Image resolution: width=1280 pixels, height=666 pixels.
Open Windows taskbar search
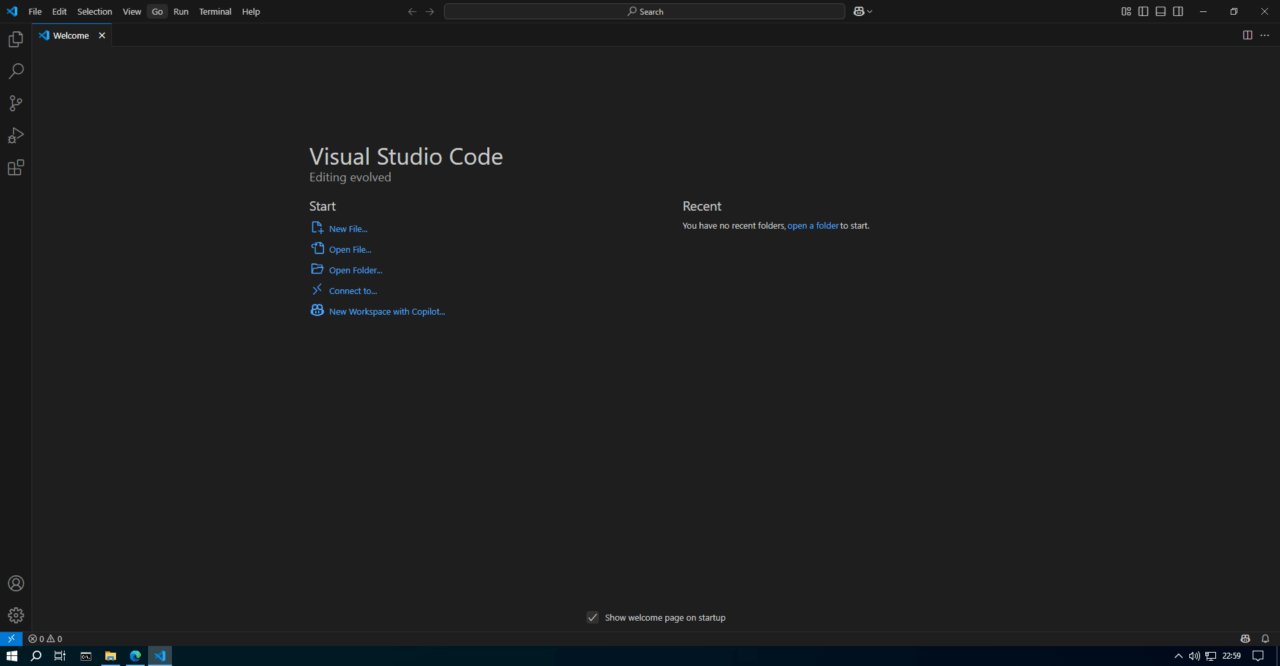[36, 656]
